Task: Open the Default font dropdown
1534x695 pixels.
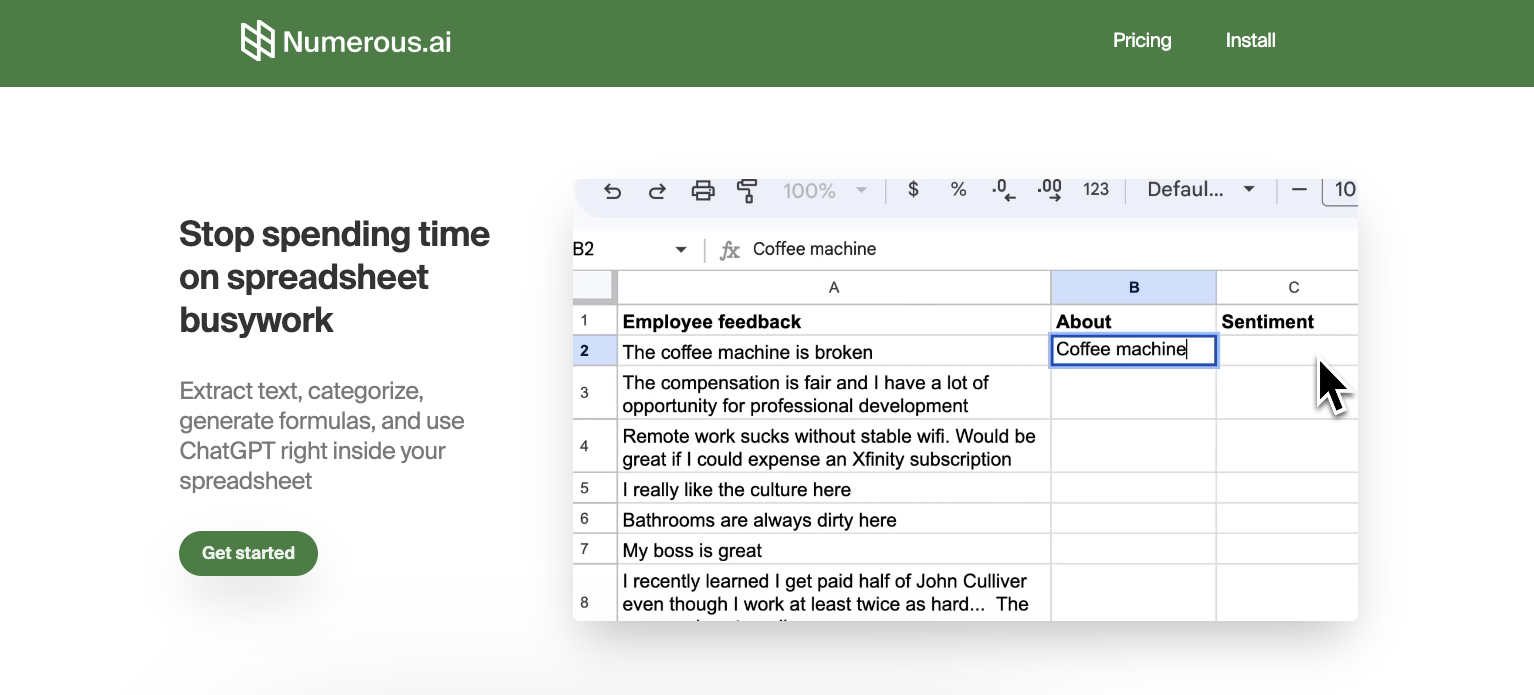Action: point(1200,189)
